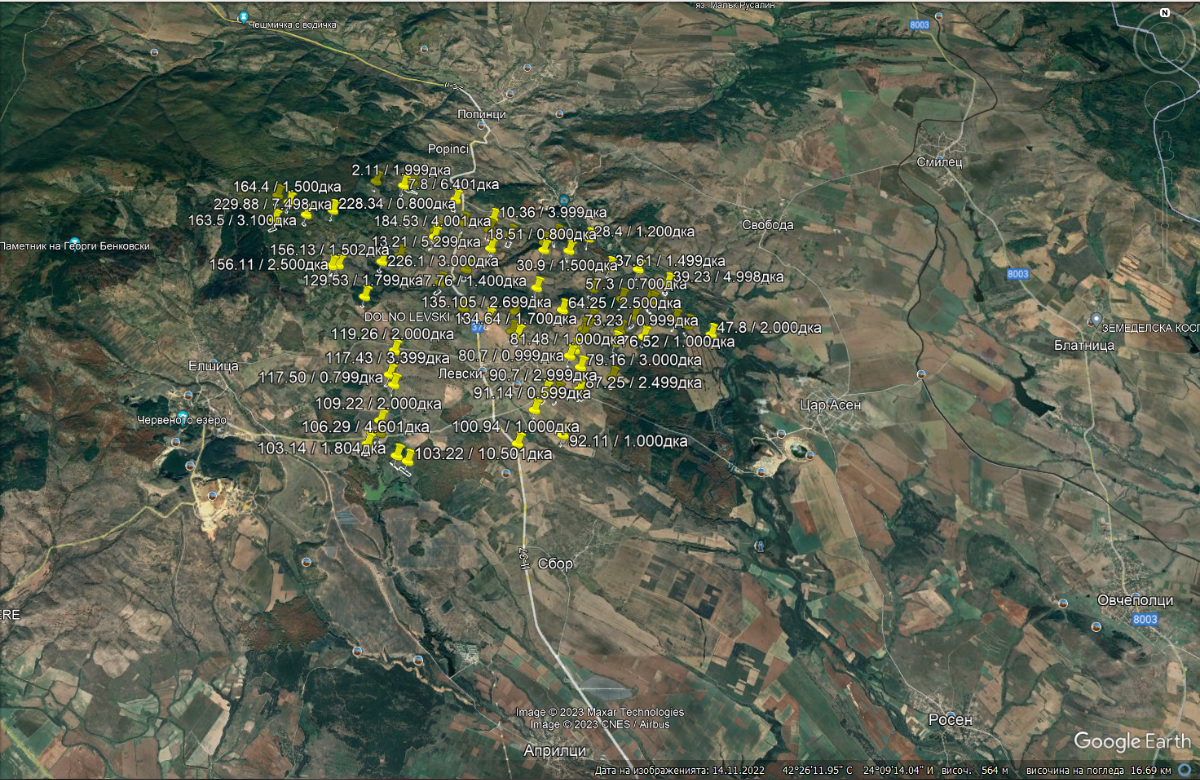
Task: Click the pin beside 228.34 / 0.800дка
Action: pyautogui.click(x=332, y=209)
